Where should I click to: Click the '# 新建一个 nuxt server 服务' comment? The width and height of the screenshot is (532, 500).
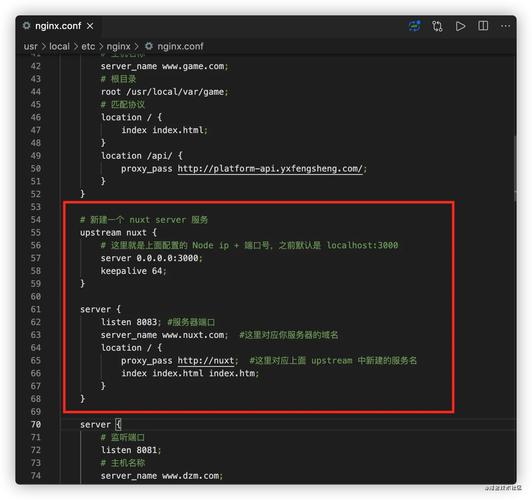coord(144,220)
